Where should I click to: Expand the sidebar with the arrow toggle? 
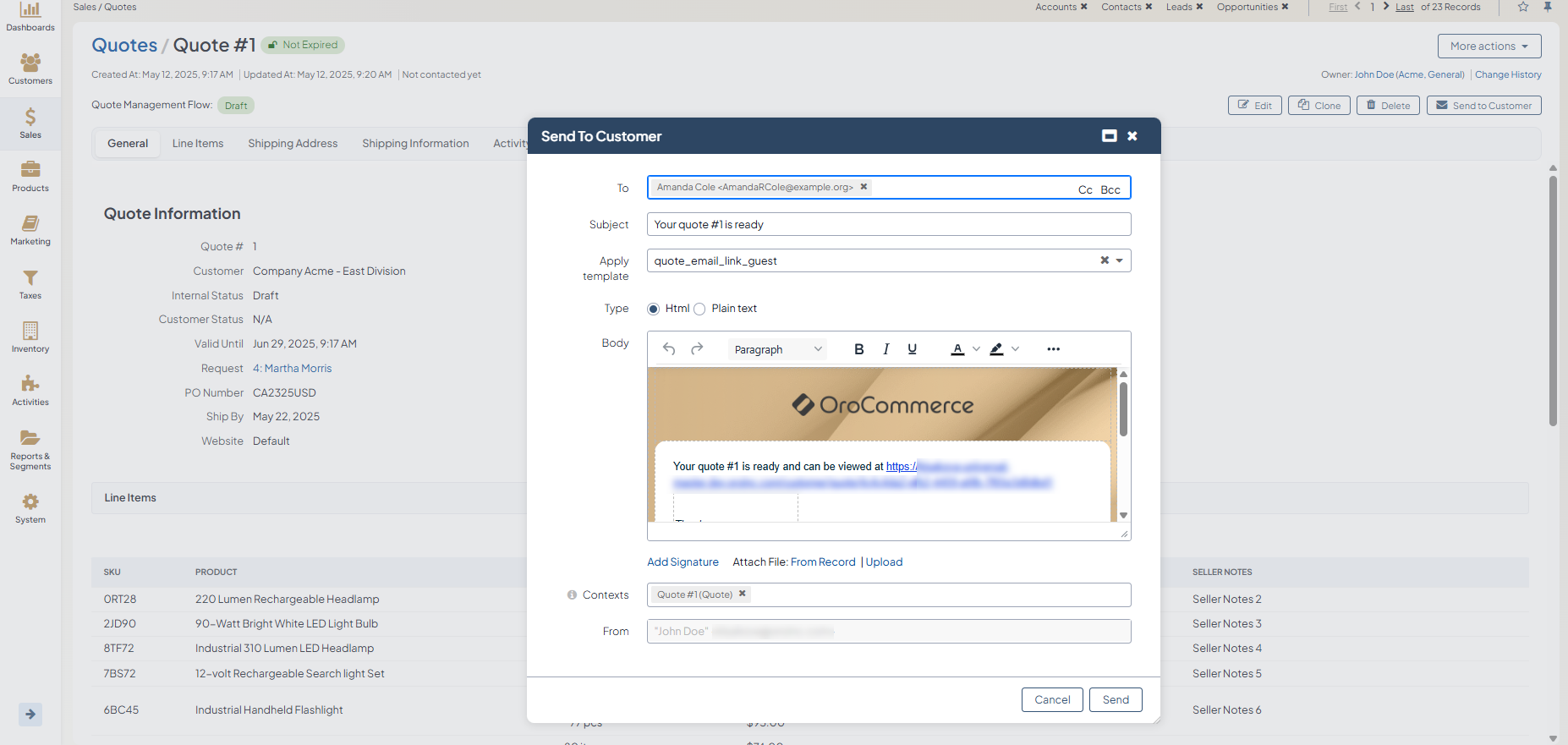(30, 714)
